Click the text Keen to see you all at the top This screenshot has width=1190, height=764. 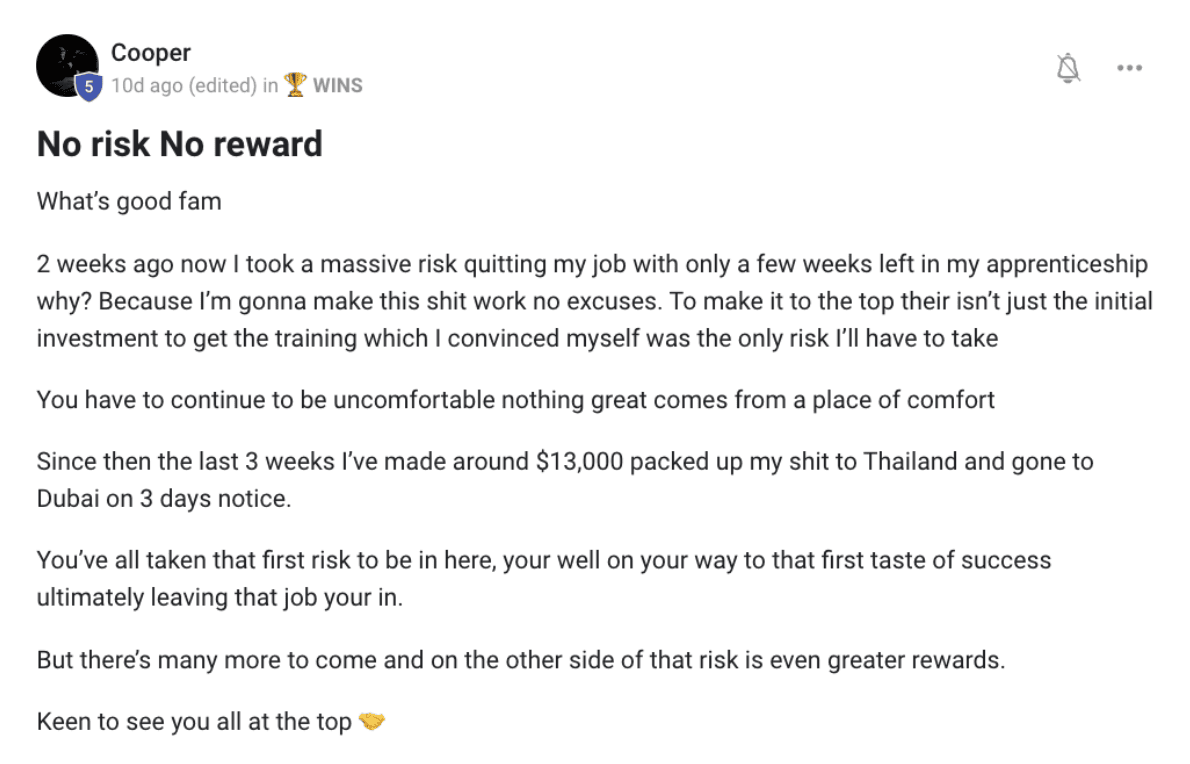pos(194,721)
